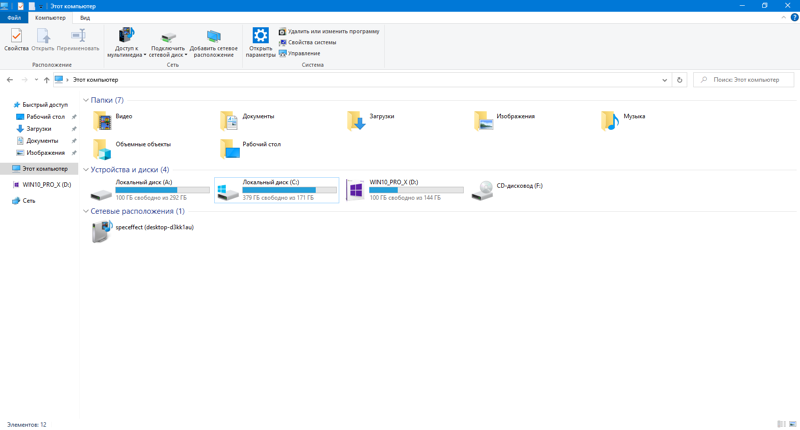Select Документы in sidebar

tap(42, 141)
